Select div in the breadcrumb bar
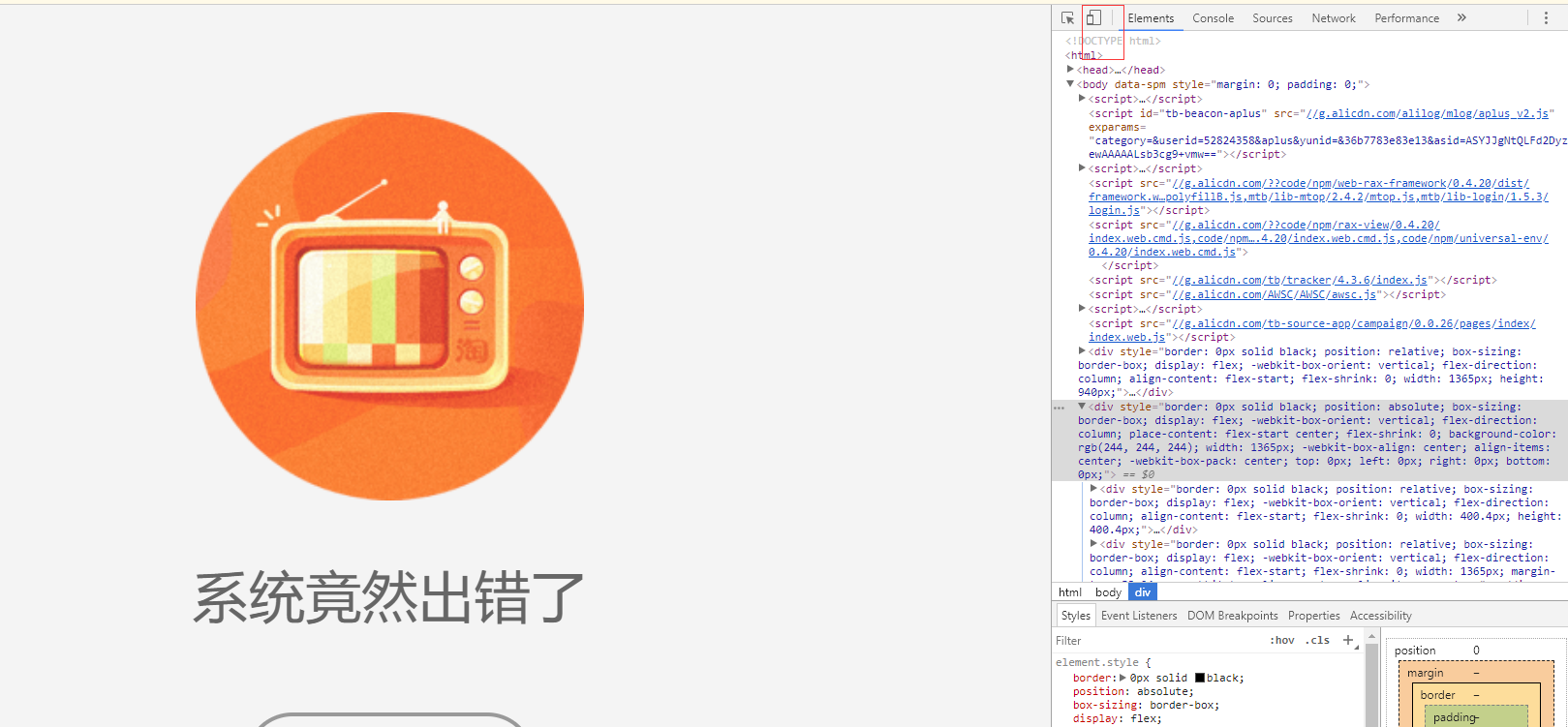Screen dimensions: 1568x727 (1143, 592)
